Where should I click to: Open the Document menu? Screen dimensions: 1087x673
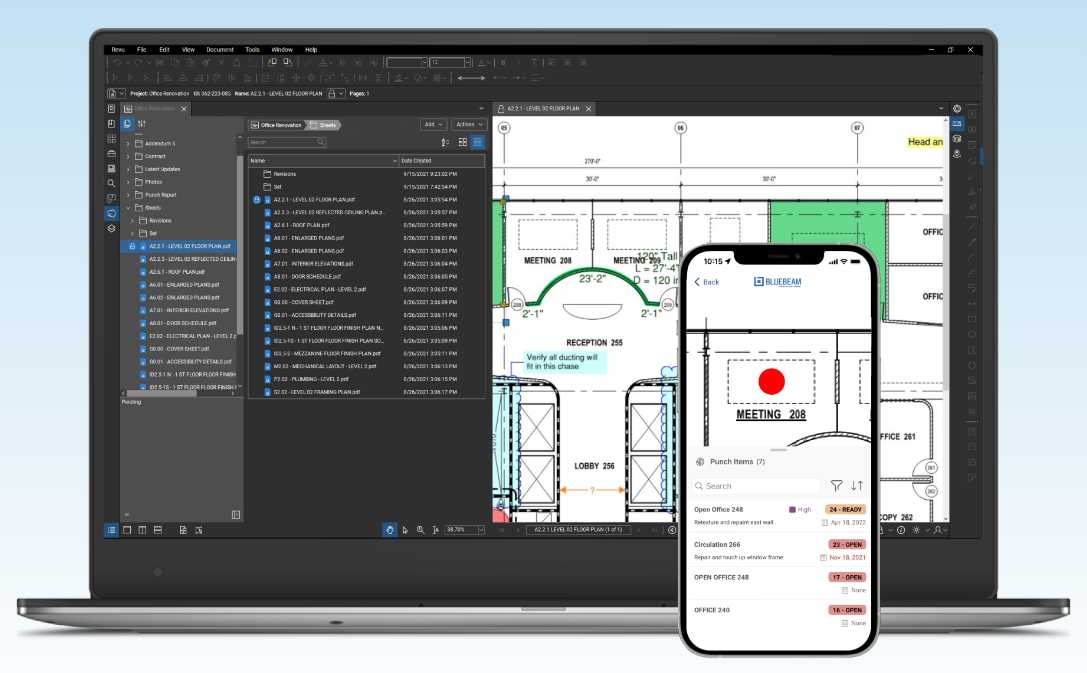(x=220, y=49)
